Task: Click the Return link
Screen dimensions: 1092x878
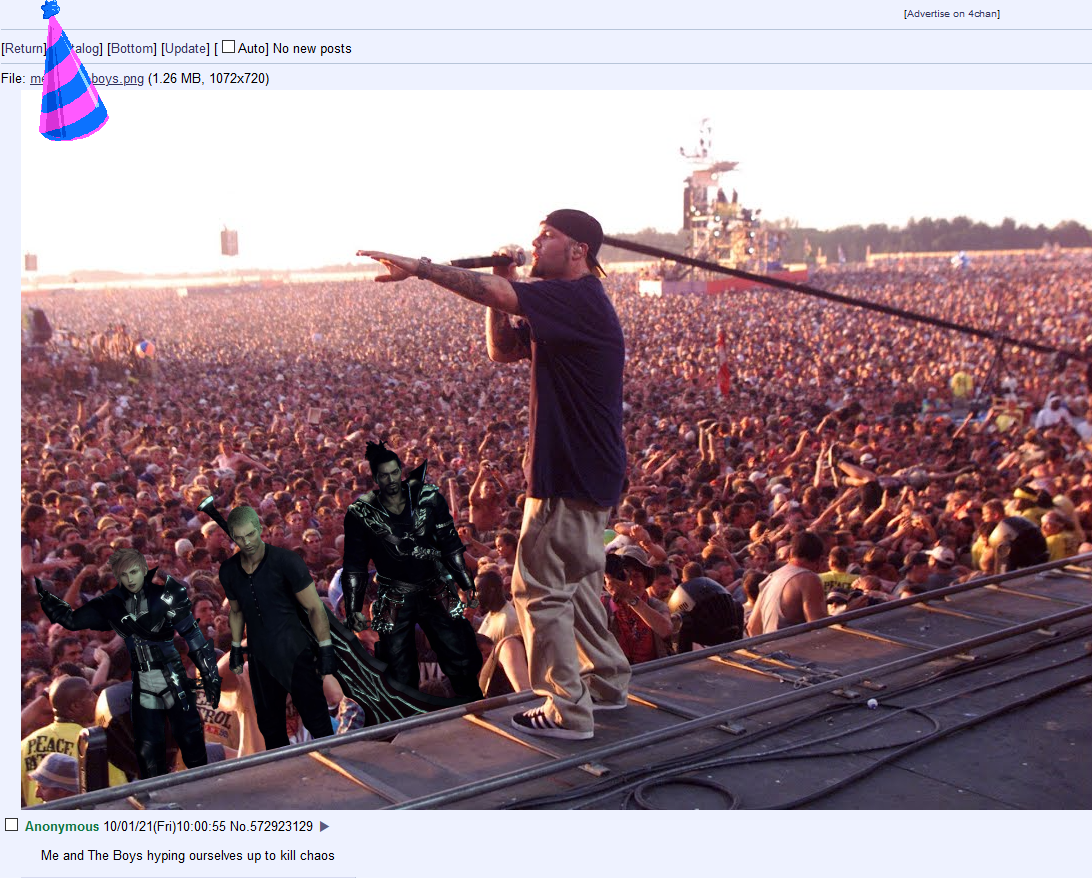Action: [x=24, y=49]
